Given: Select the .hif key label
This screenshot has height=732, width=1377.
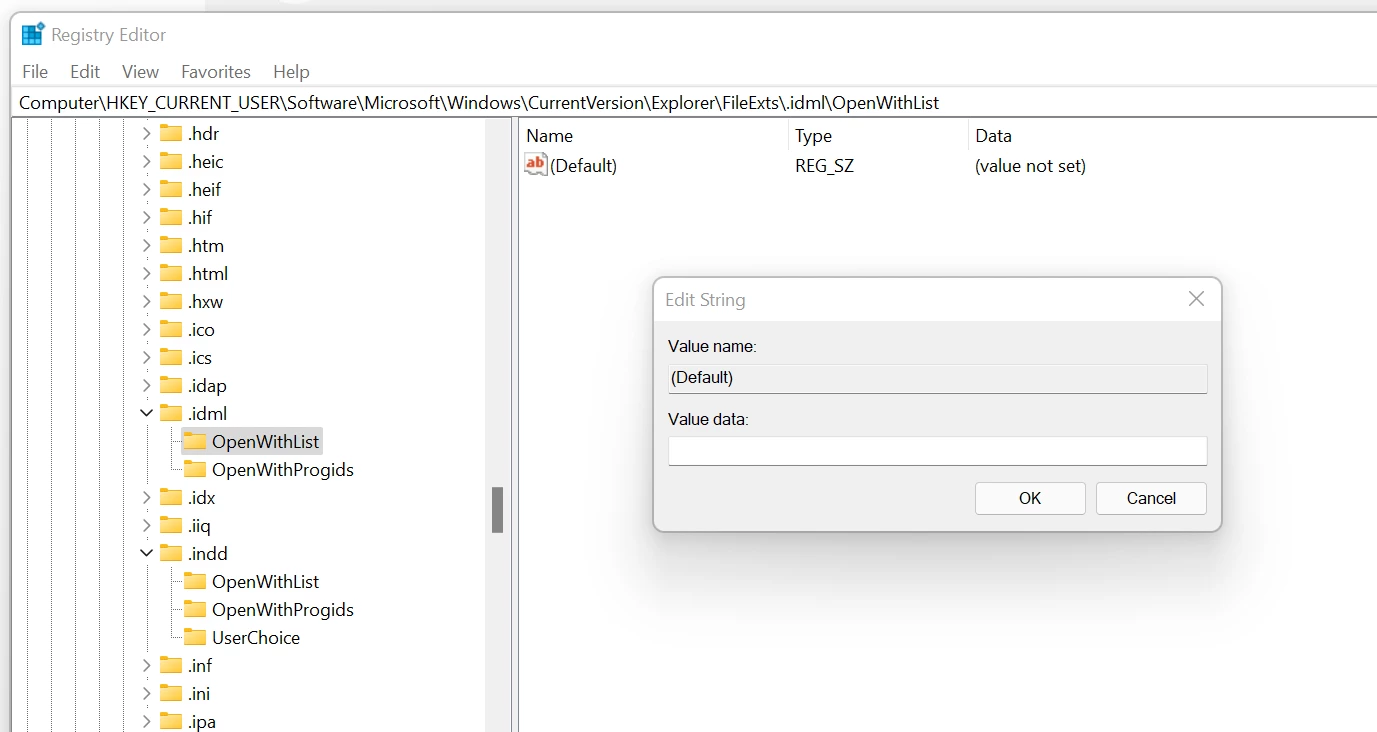Looking at the screenshot, I should tap(200, 218).
